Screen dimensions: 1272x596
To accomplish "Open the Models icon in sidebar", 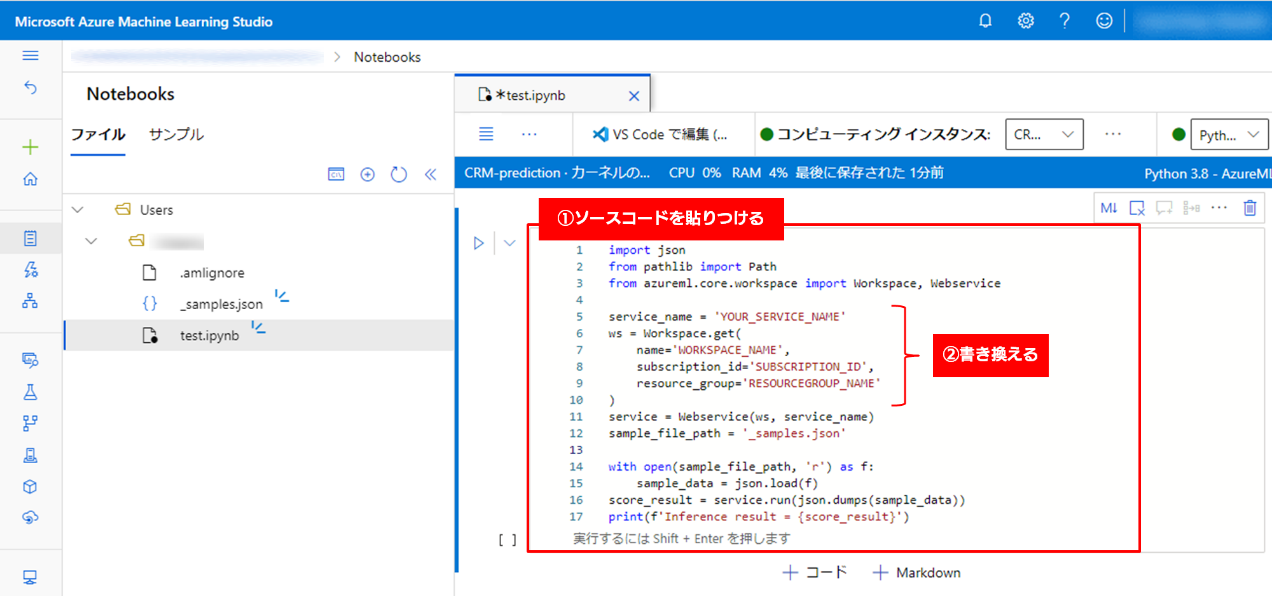I will pyautogui.click(x=30, y=455).
